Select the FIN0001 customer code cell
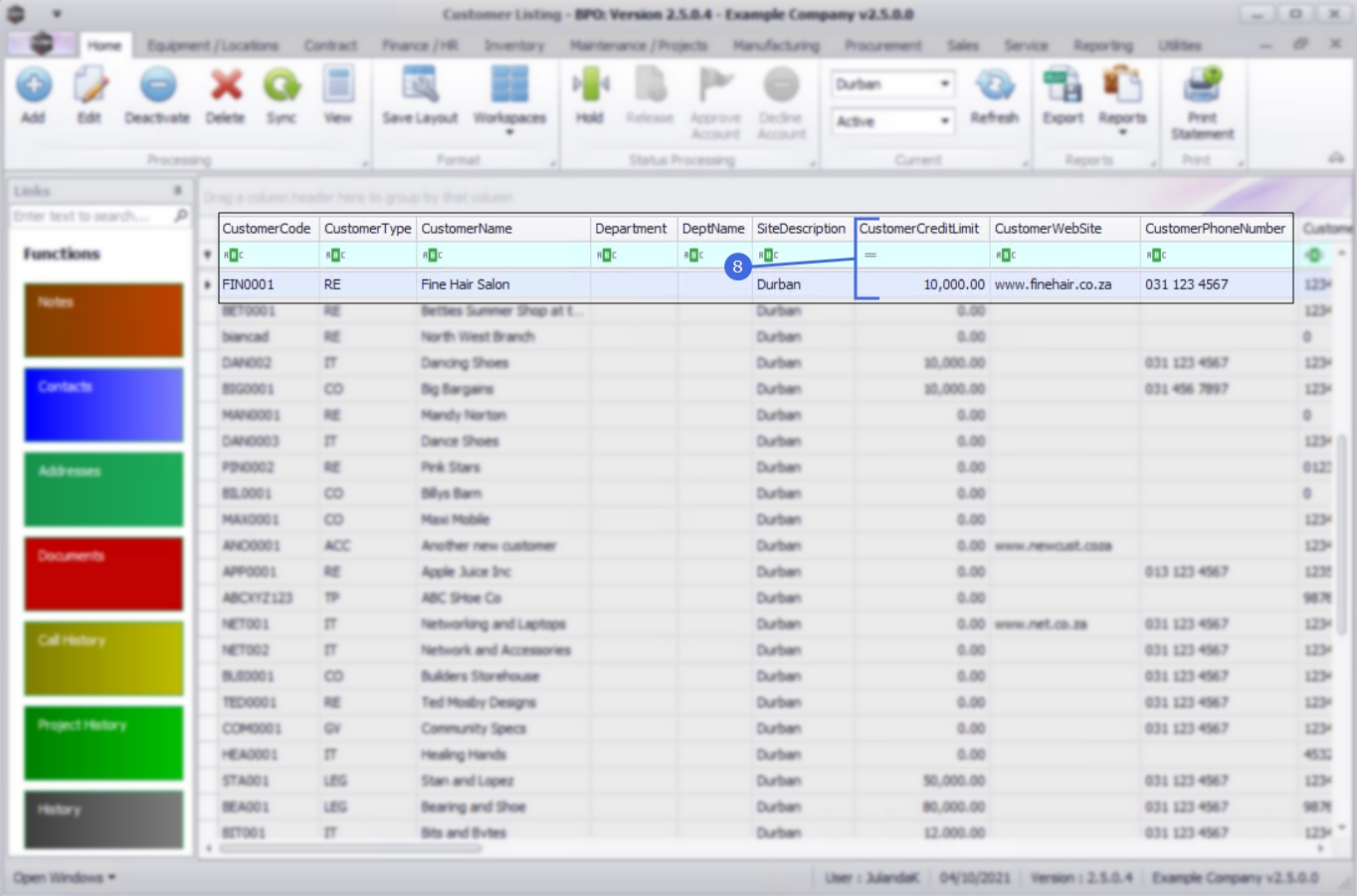The image size is (1357, 896). (269, 284)
